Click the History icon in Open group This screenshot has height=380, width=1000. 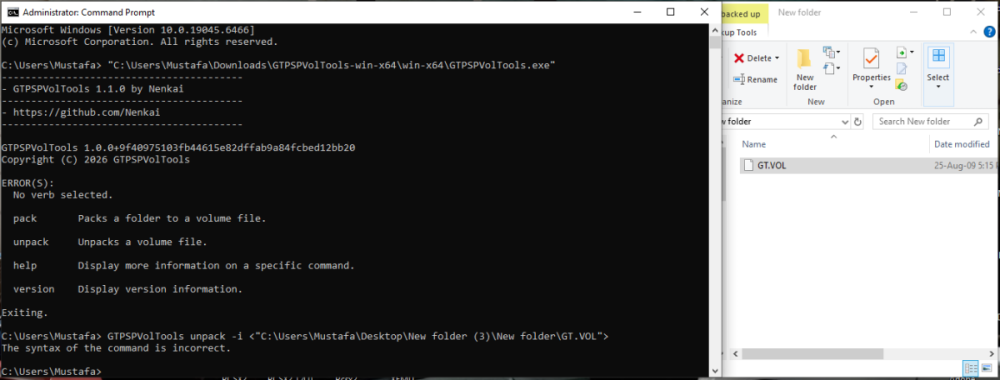901,84
